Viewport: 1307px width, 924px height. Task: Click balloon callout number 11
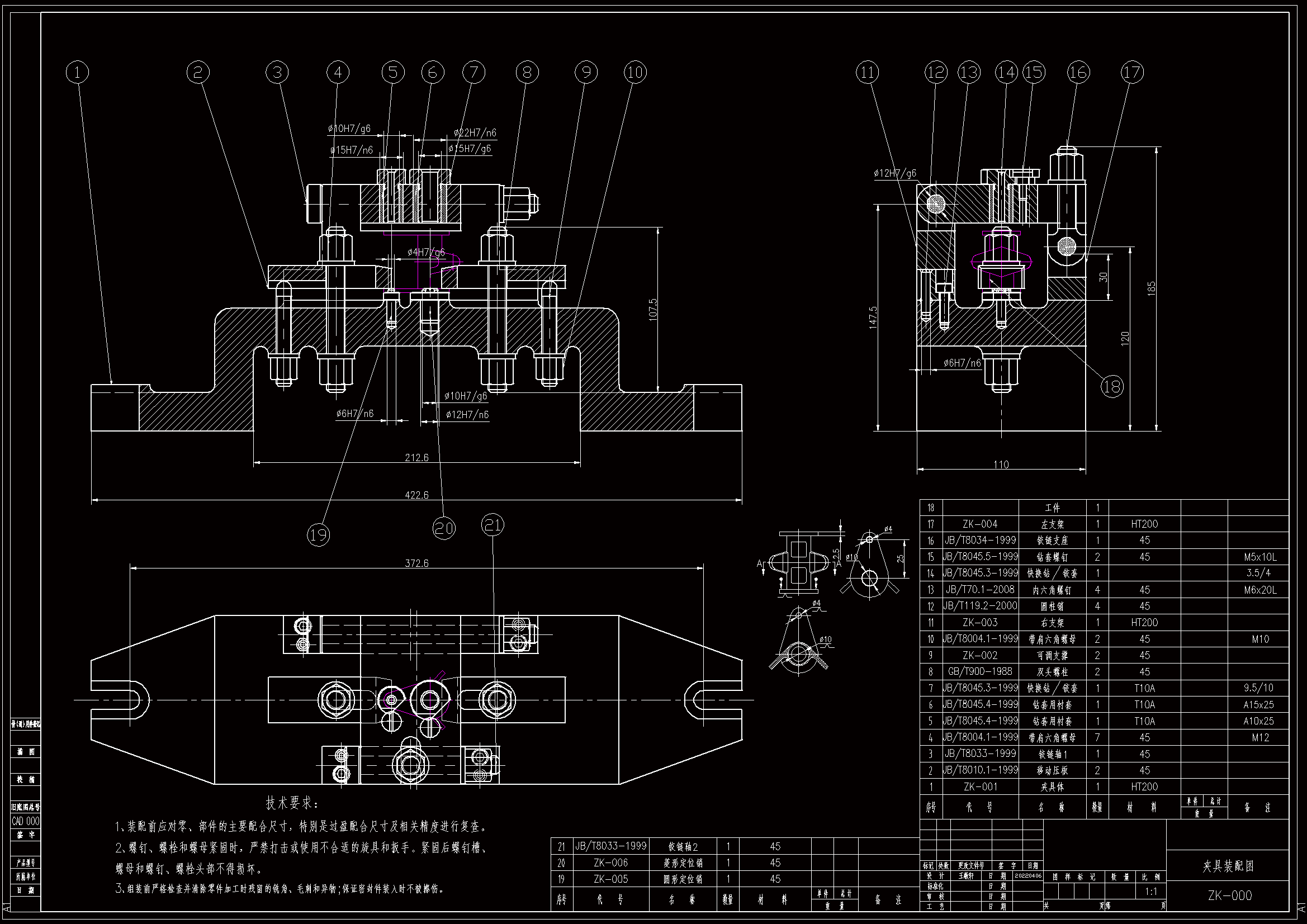(x=867, y=72)
